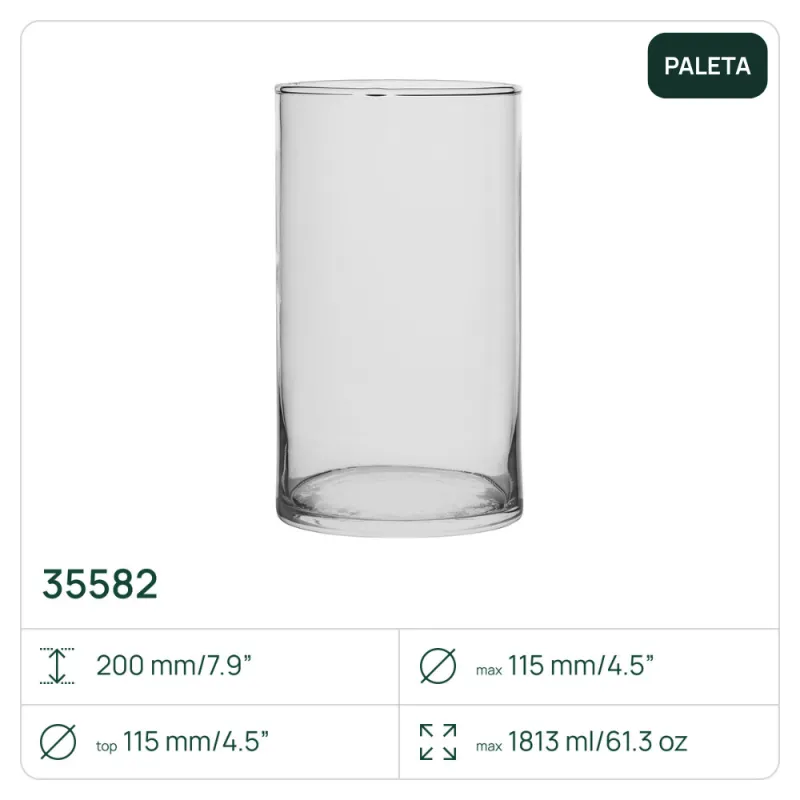Click the PALETA badge
Image resolution: width=800 pixels, height=800 pixels.
[x=707, y=66]
